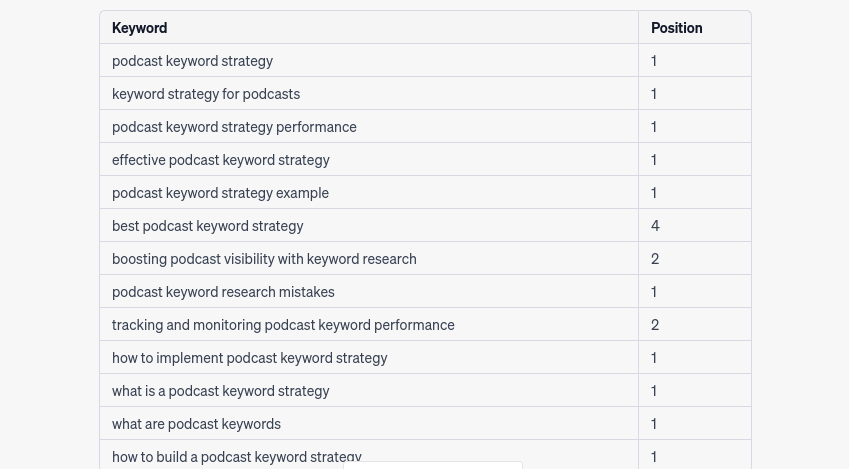Click 'podcast keyword strategy example' row

[x=425, y=193]
